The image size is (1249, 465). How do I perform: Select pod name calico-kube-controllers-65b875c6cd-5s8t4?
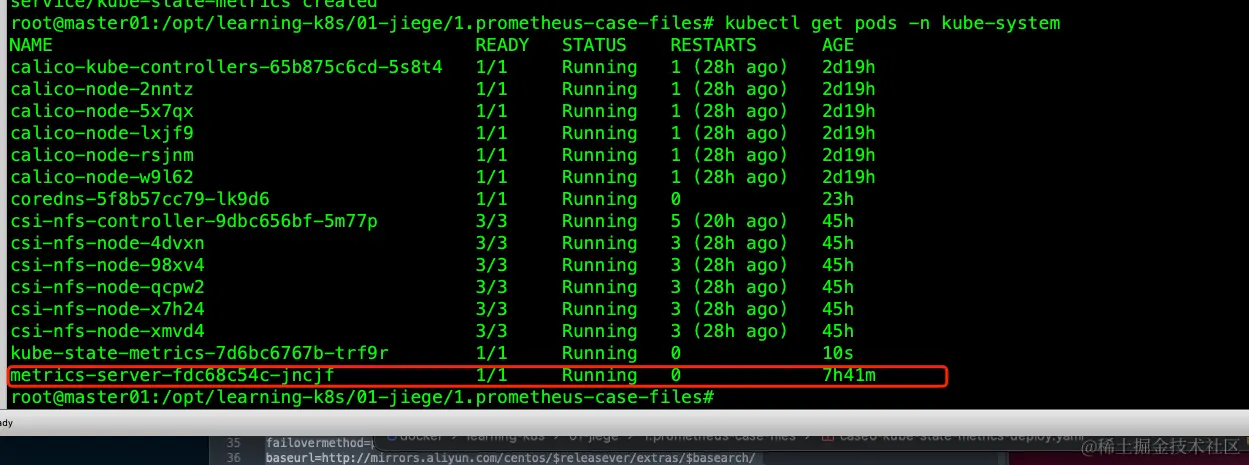pos(226,67)
